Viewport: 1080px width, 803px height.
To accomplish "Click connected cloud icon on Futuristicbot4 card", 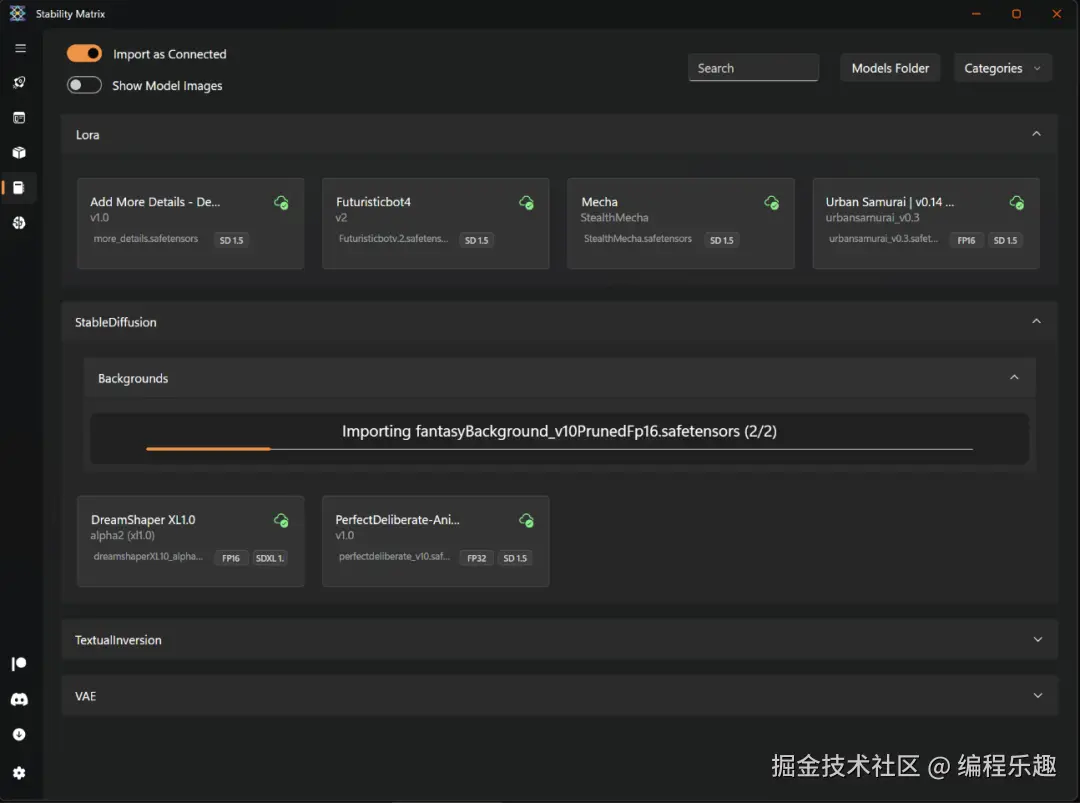I will tap(526, 202).
